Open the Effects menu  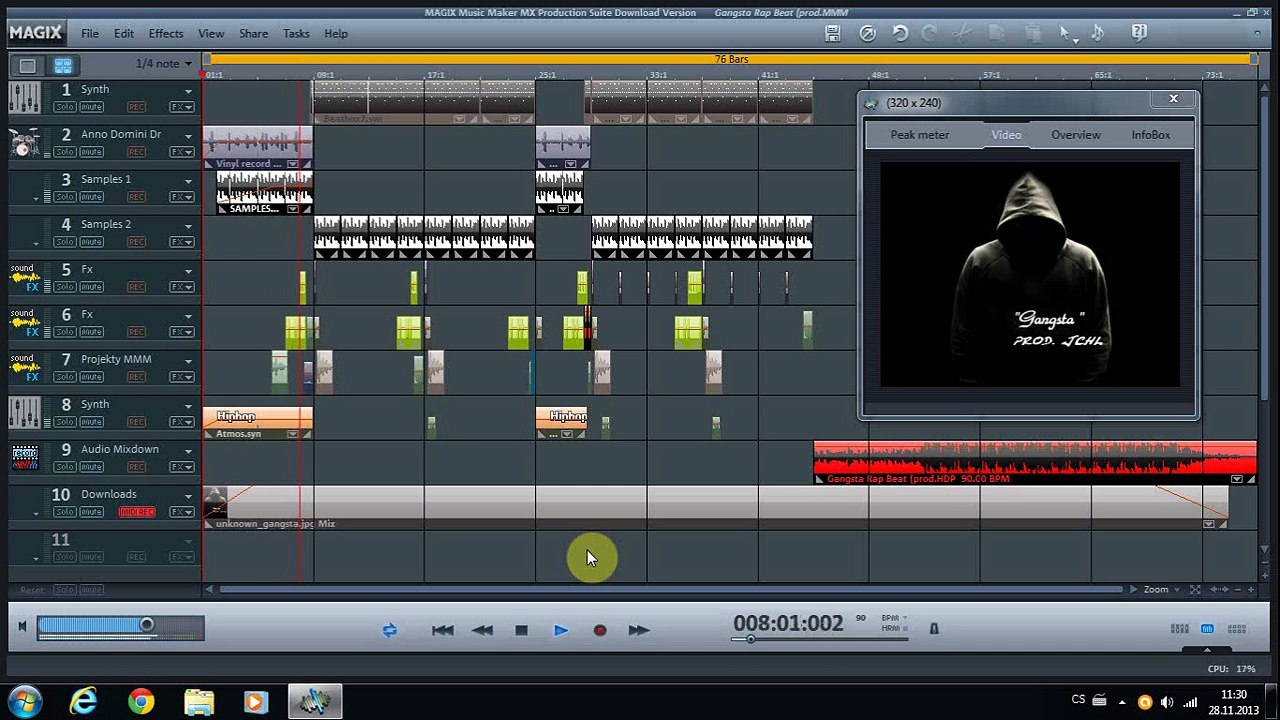166,34
